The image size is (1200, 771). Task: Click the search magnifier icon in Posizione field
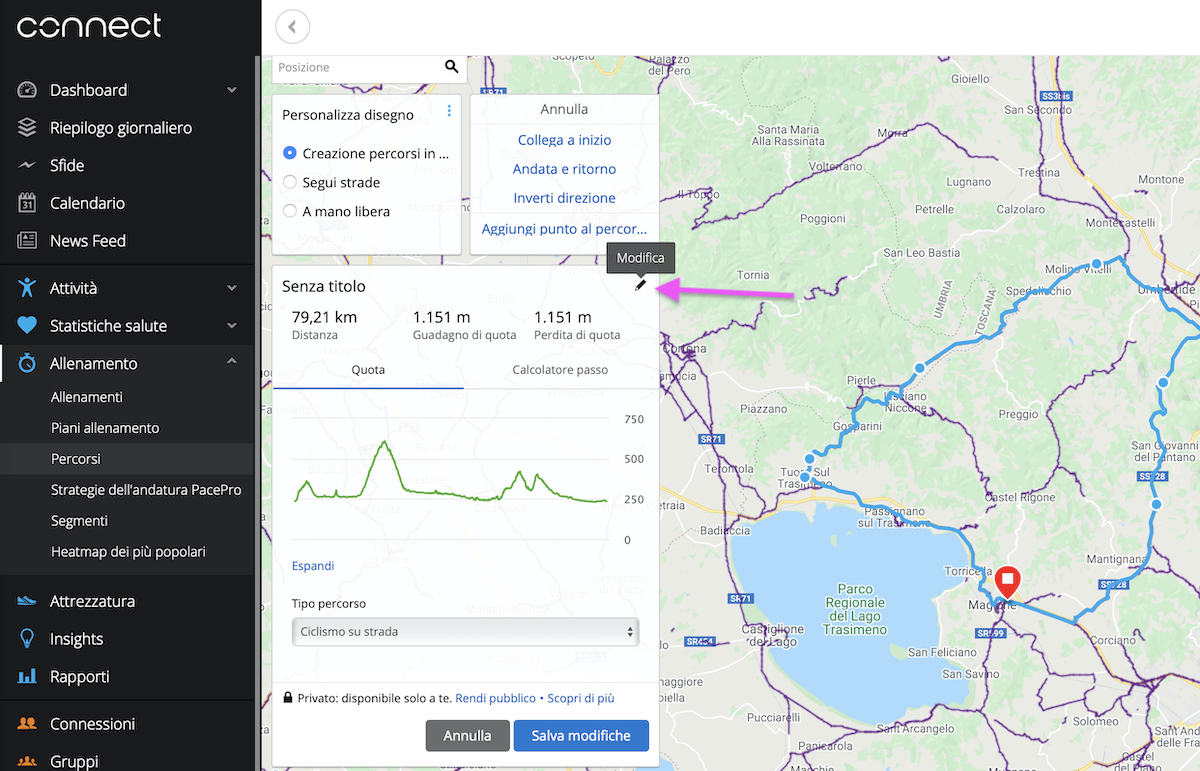tap(452, 67)
